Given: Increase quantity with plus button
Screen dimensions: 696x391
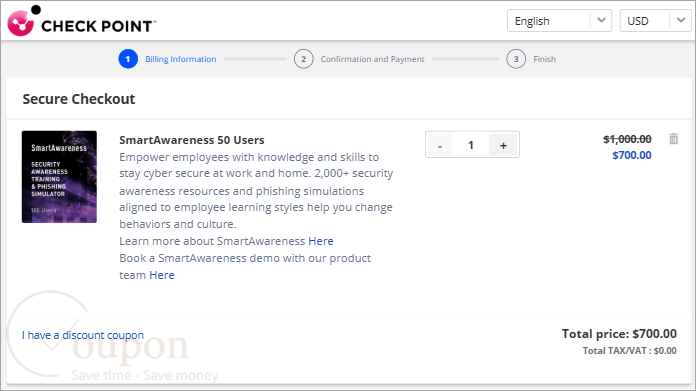Looking at the screenshot, I should (503, 145).
